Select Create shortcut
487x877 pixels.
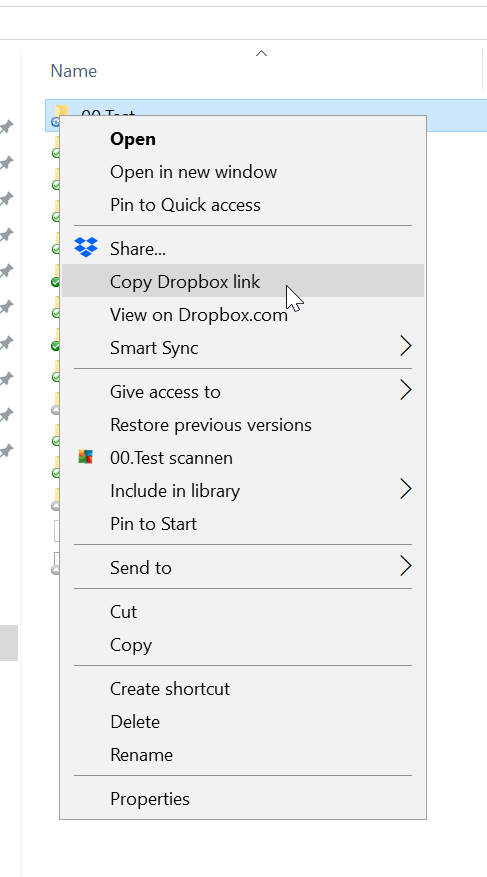tap(243, 689)
